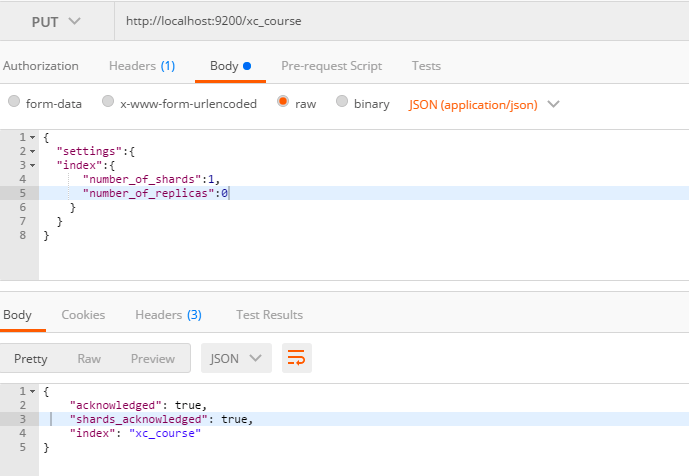Switch to Authorization tab
This screenshot has width=689, height=476.
pos(40,66)
